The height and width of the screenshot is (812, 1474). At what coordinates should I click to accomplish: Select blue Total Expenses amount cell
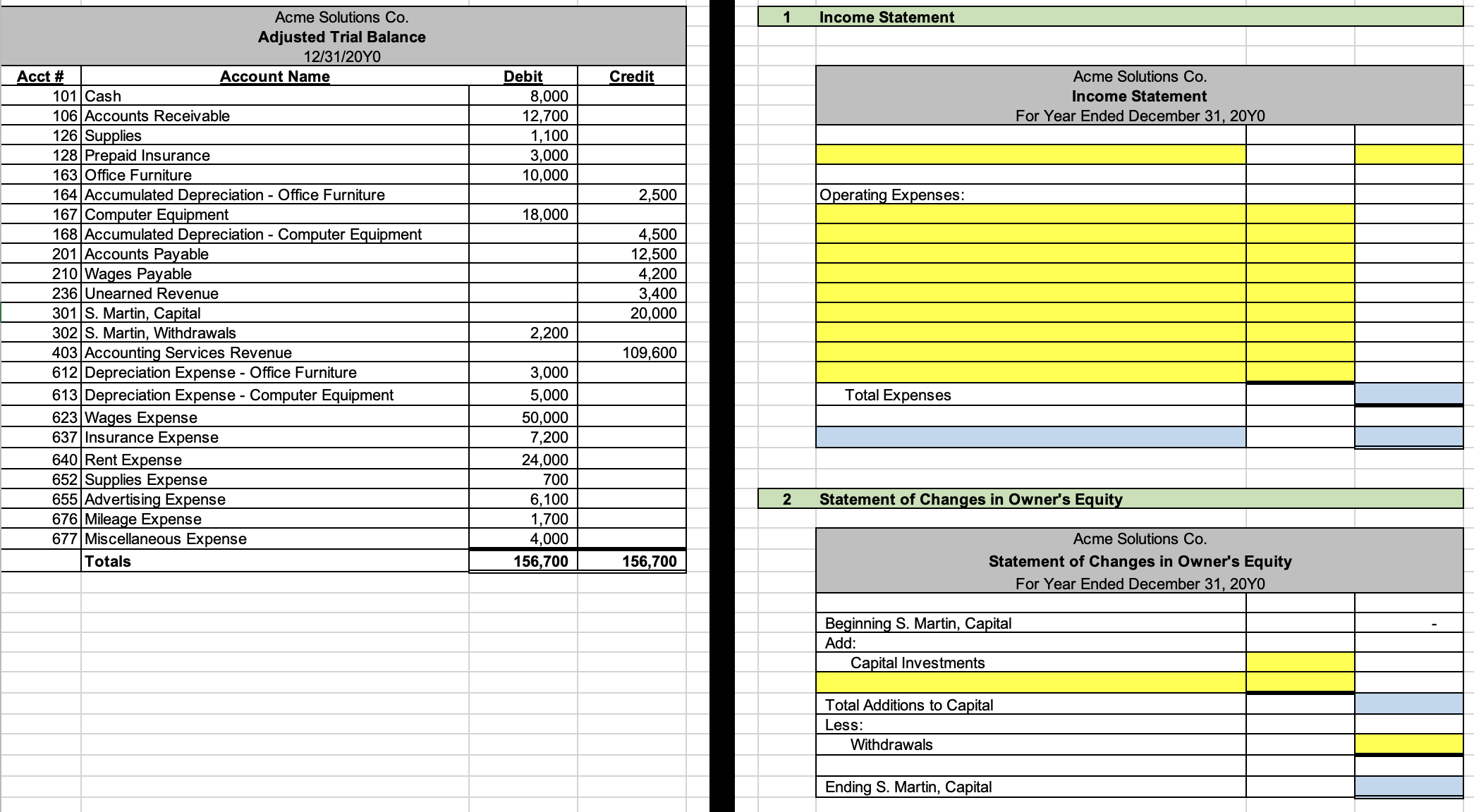(1408, 395)
